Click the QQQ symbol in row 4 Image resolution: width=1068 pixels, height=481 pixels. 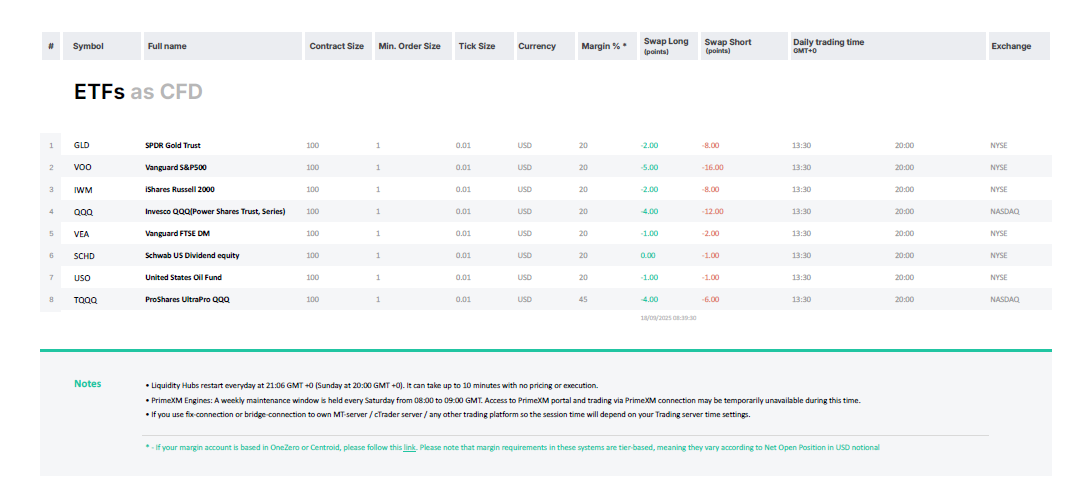[83, 212]
